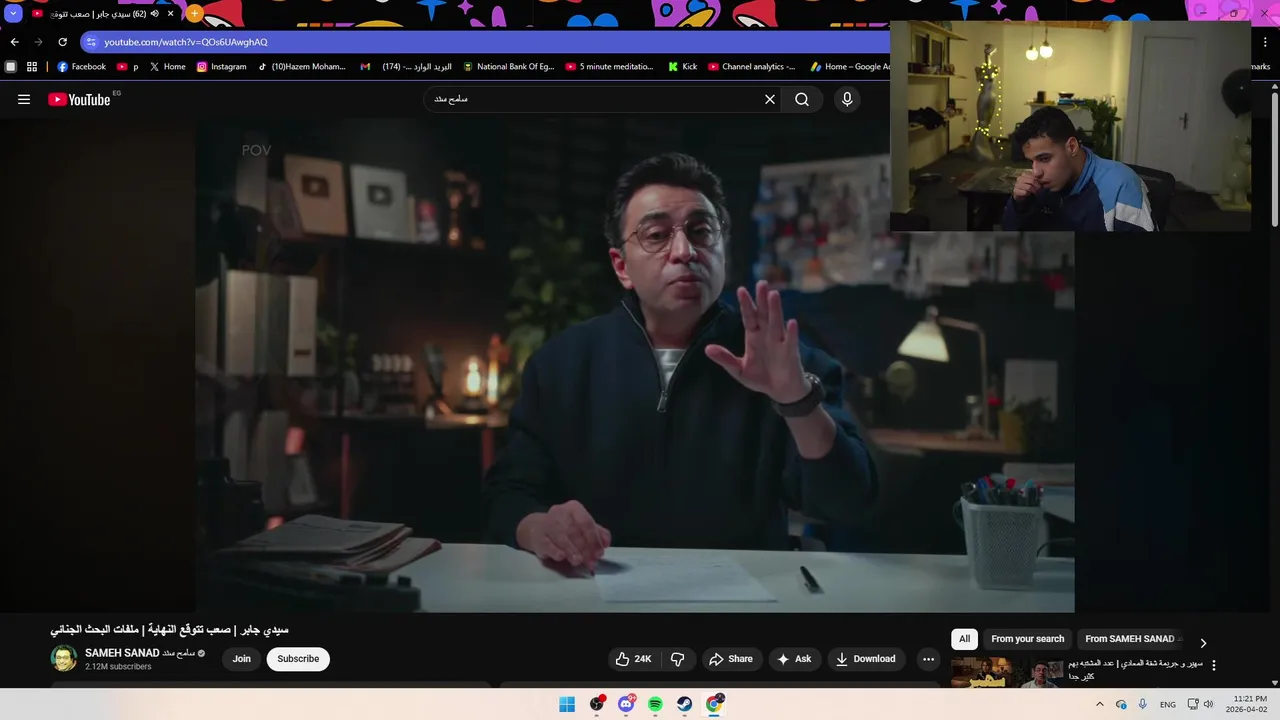Open the Channel analytics bookmark
1280x720 pixels.
pyautogui.click(x=752, y=67)
